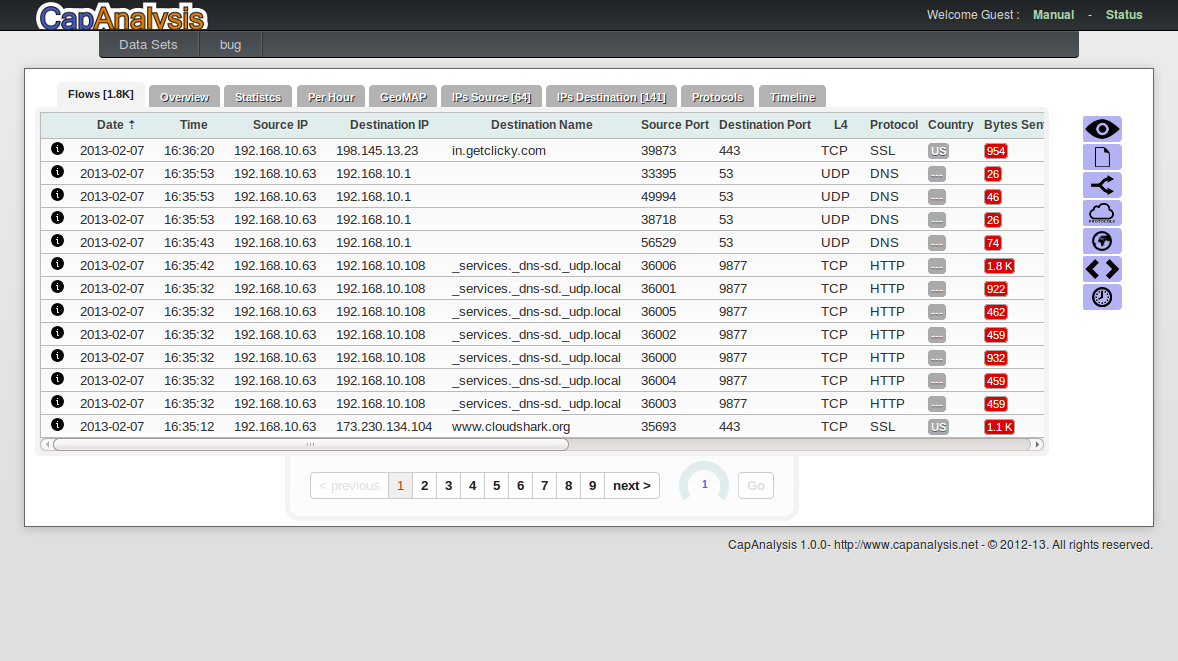Sort by the Source IP column header
The height and width of the screenshot is (661, 1178).
280,125
